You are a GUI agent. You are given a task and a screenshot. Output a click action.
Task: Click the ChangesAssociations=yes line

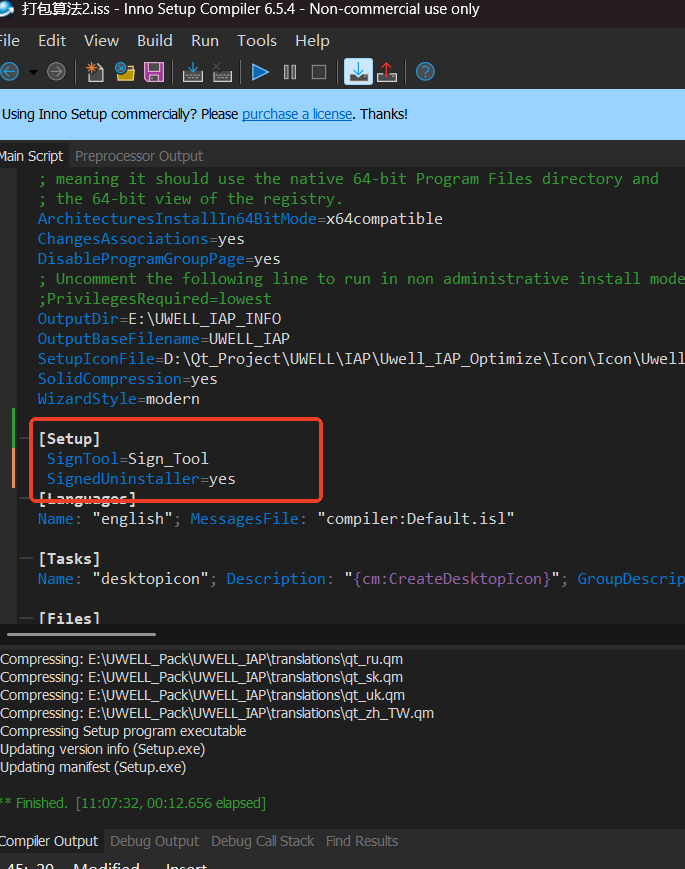tap(141, 239)
